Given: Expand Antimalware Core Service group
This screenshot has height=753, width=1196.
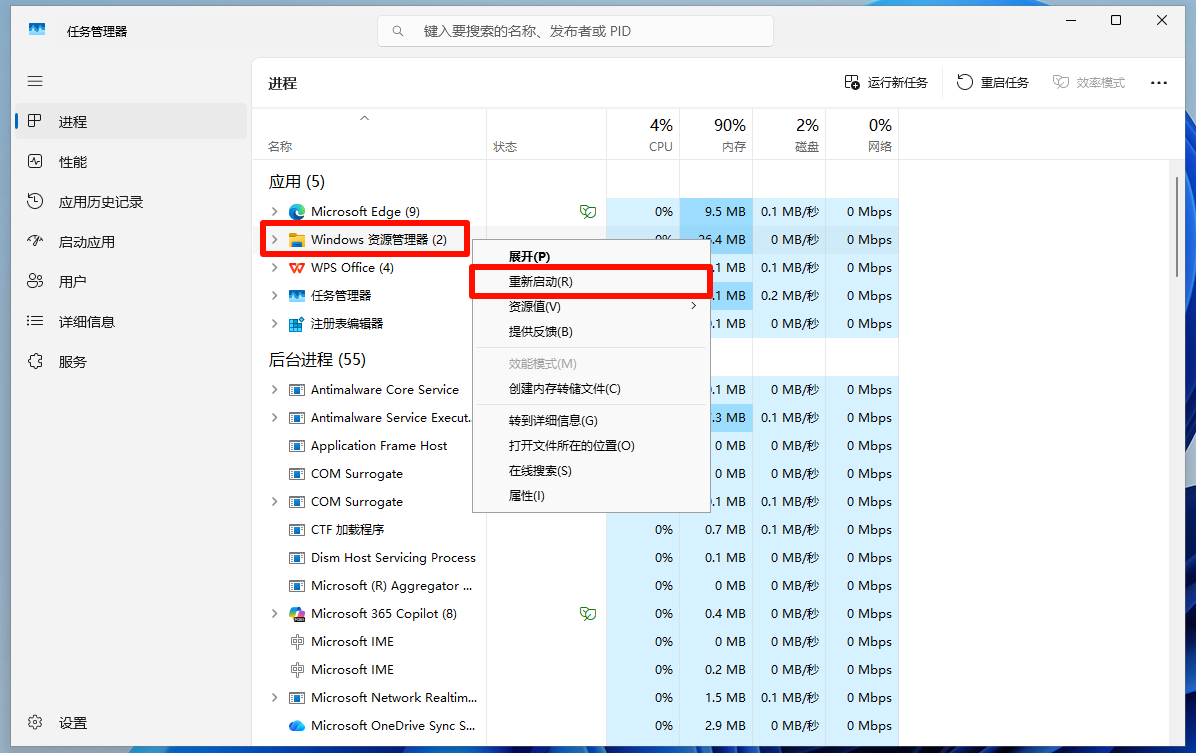Looking at the screenshot, I should click(275, 390).
